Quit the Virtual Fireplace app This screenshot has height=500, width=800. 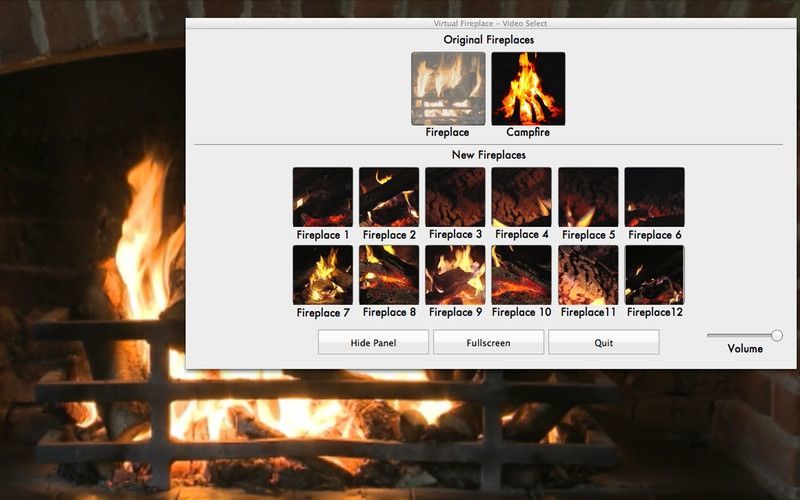pyautogui.click(x=604, y=342)
